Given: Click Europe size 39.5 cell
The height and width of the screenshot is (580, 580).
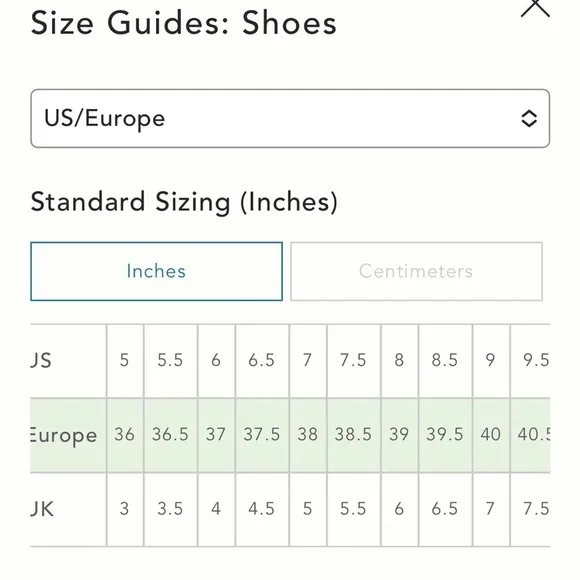Looking at the screenshot, I should pos(445,435).
